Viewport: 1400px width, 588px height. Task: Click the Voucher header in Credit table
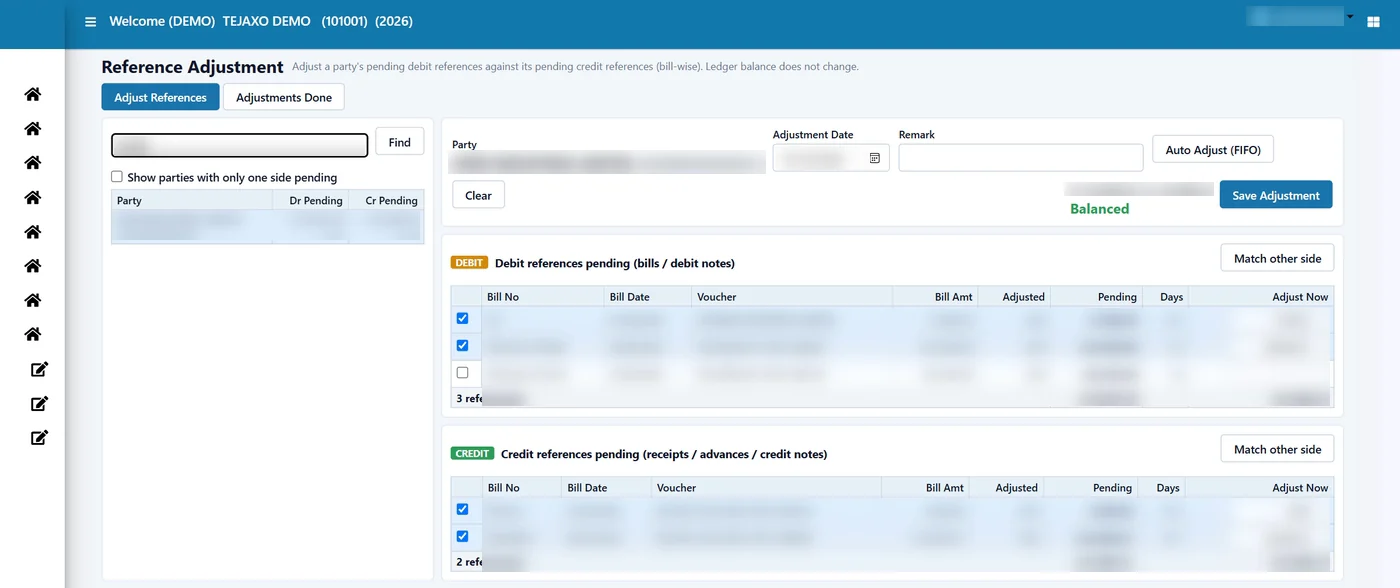click(x=767, y=488)
